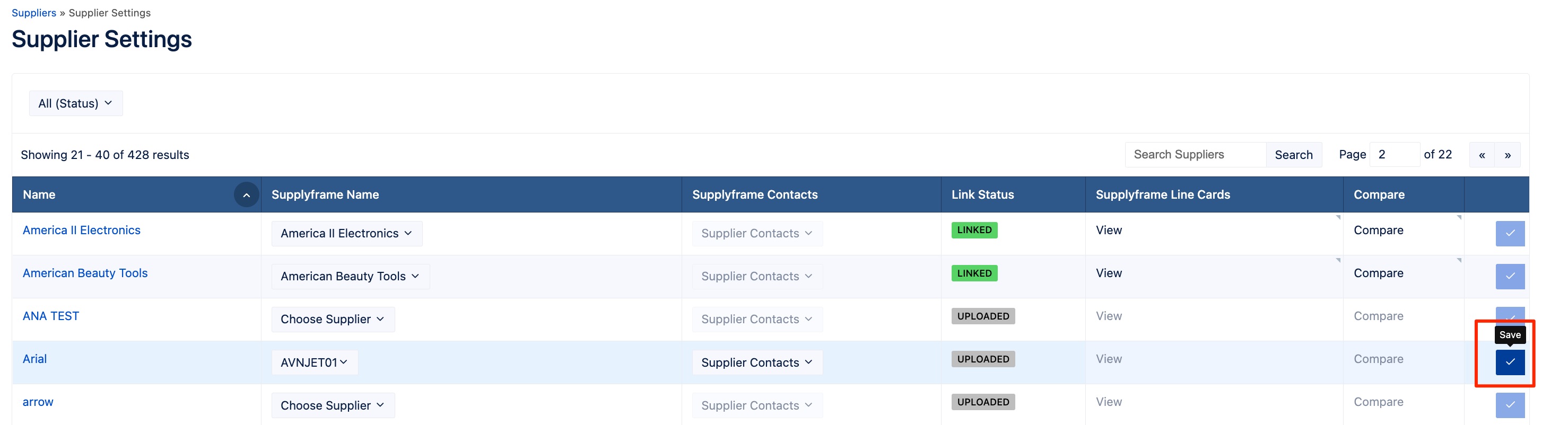The image size is (1568, 425).
Task: Click View line cards for America II Electronics
Action: 1109,231
